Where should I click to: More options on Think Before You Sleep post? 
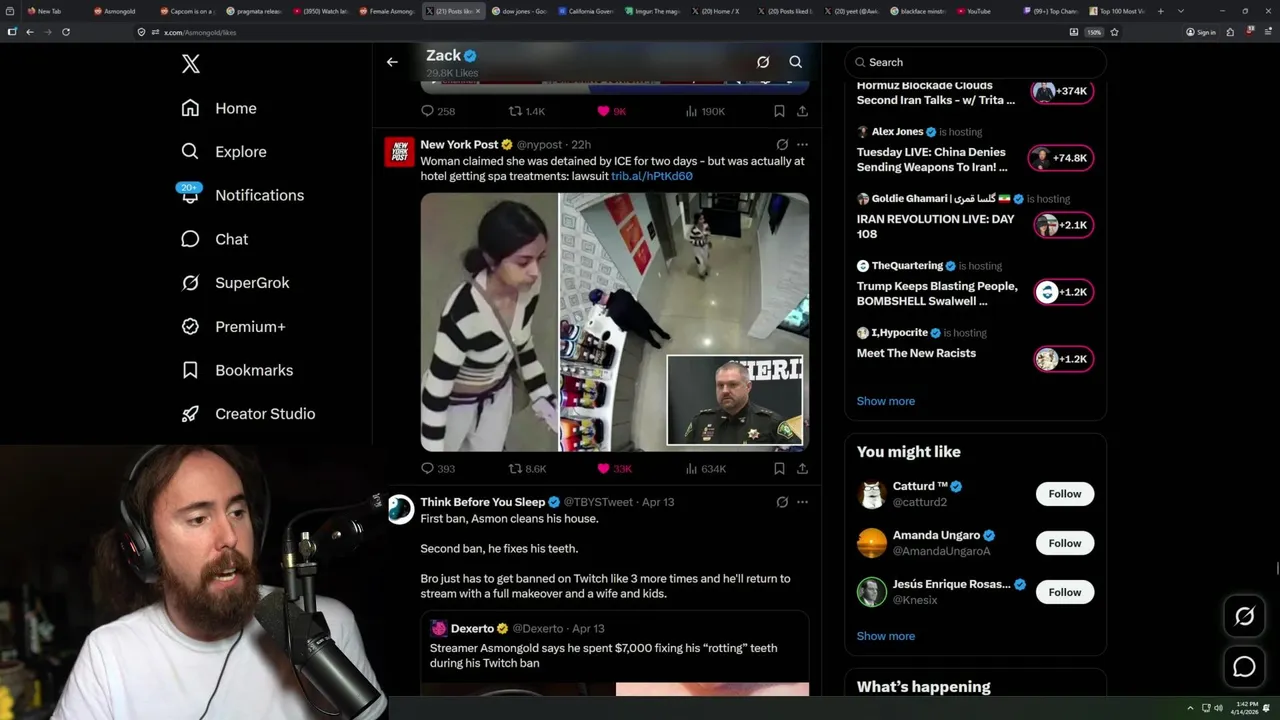coord(802,502)
